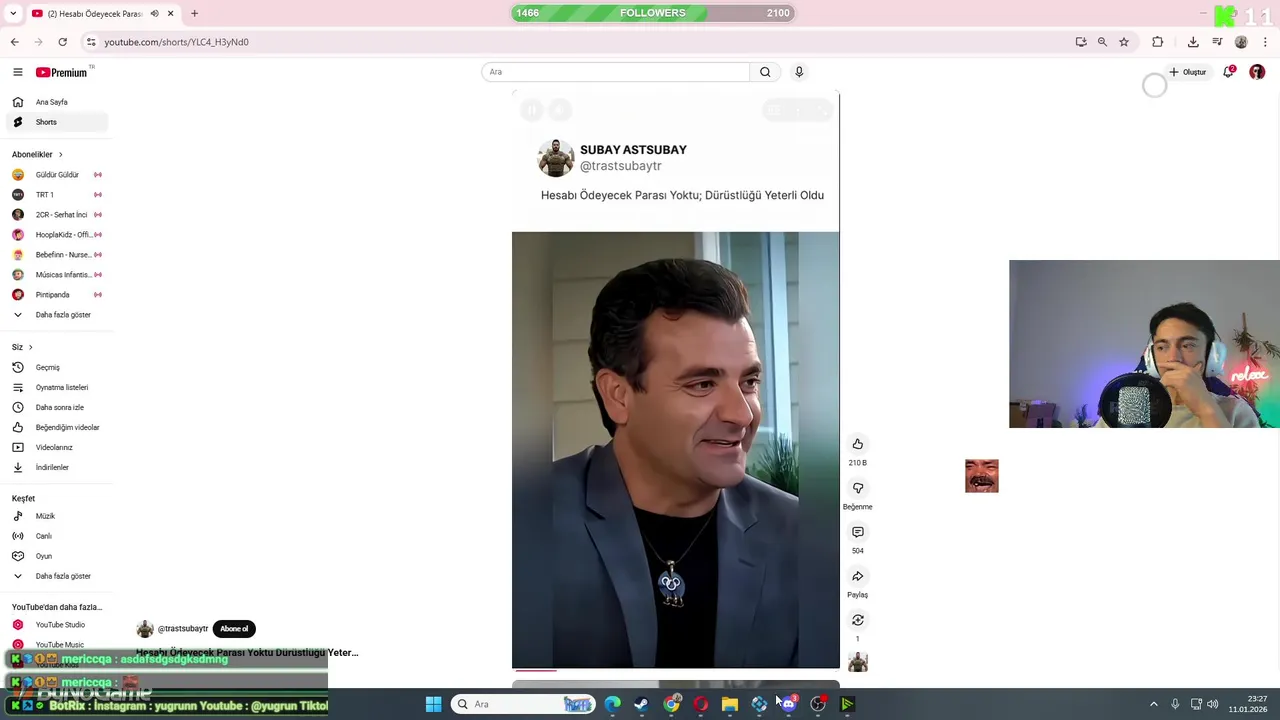Open Canlı live section
Image resolution: width=1280 pixels, height=720 pixels.
[x=56, y=536]
